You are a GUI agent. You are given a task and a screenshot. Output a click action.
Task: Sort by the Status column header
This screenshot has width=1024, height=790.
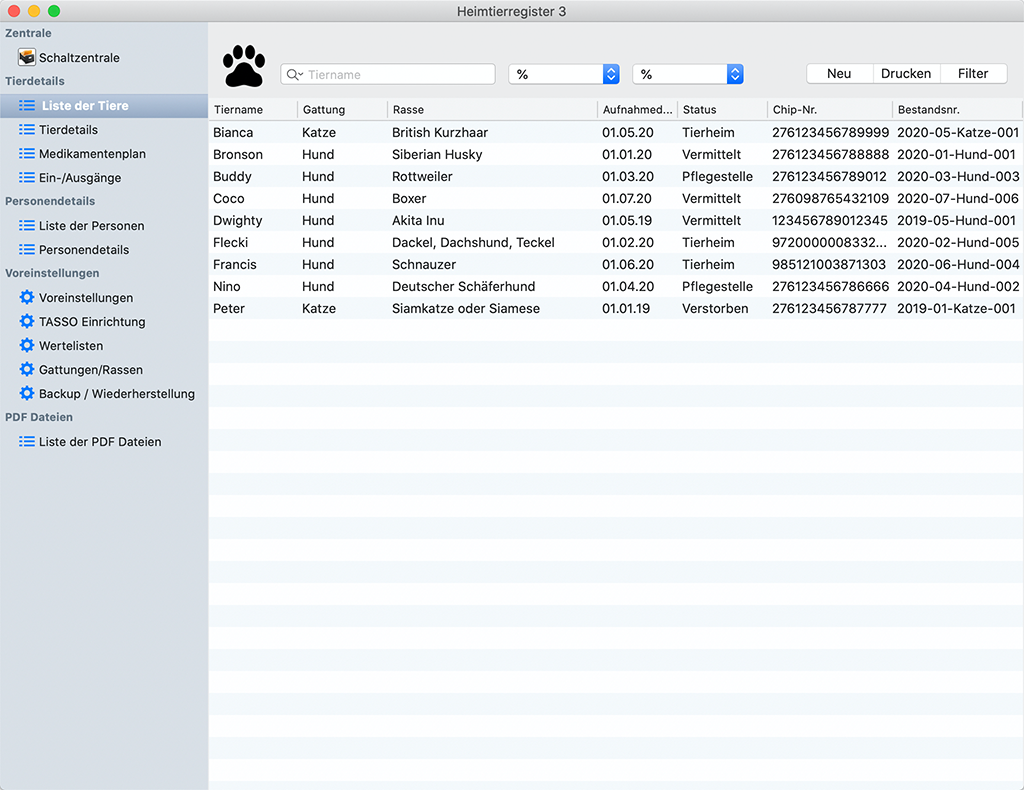722,110
